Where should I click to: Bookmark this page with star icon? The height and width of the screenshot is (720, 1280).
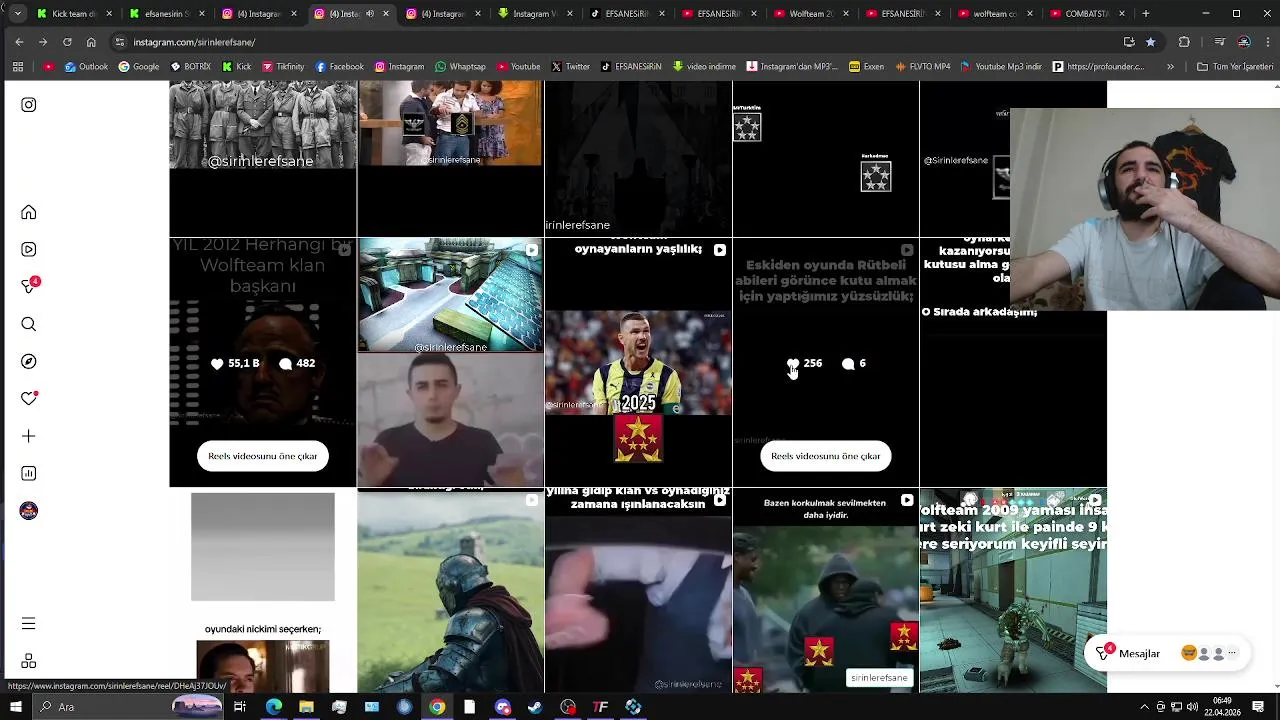1151,42
